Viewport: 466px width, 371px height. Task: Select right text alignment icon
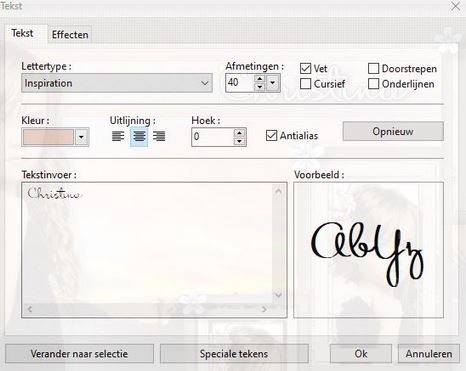159,136
